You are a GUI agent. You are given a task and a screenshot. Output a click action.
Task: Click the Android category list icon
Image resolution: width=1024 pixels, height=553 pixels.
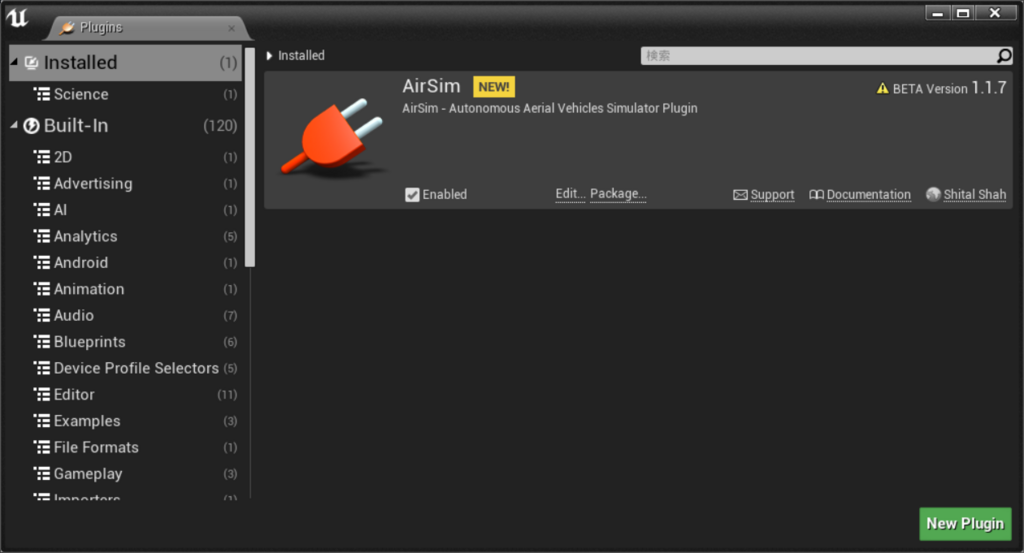pyautogui.click(x=42, y=262)
